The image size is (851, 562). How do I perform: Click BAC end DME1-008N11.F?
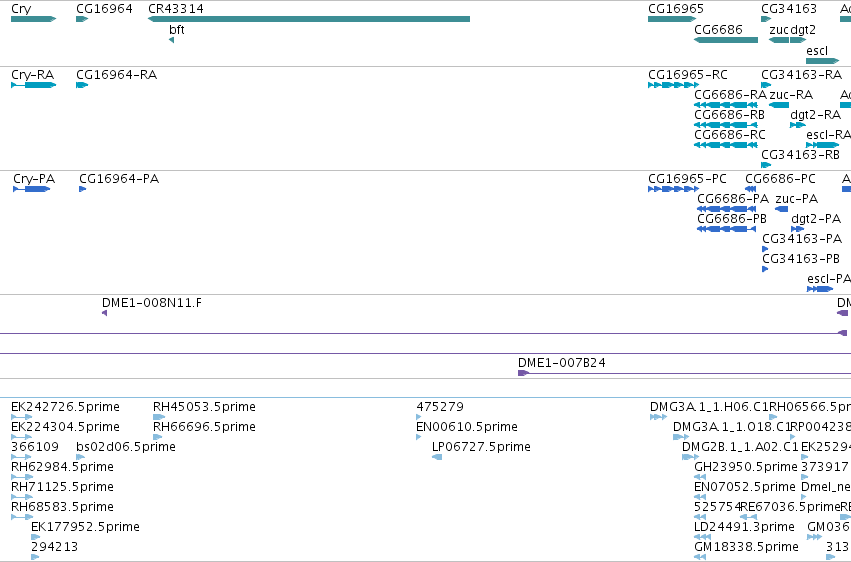point(151,303)
